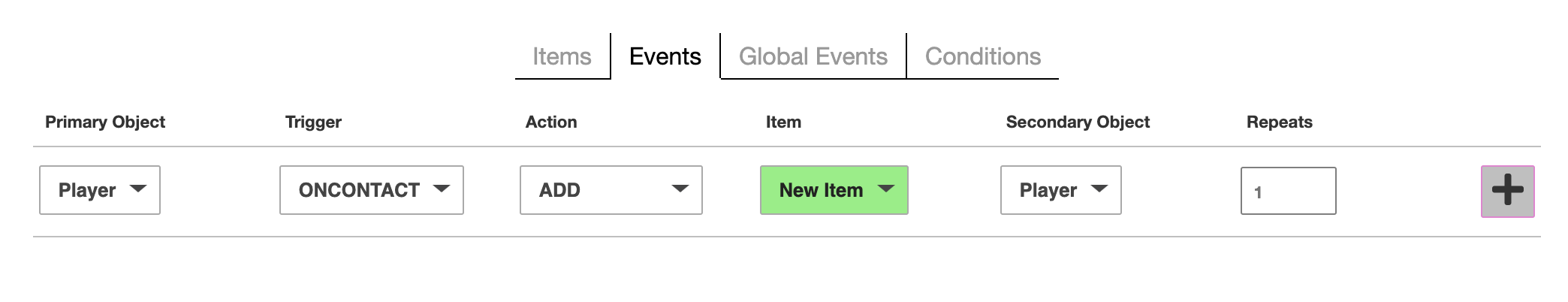
Task: Open the Trigger ONCONTACT dropdown
Action: [x=372, y=190]
